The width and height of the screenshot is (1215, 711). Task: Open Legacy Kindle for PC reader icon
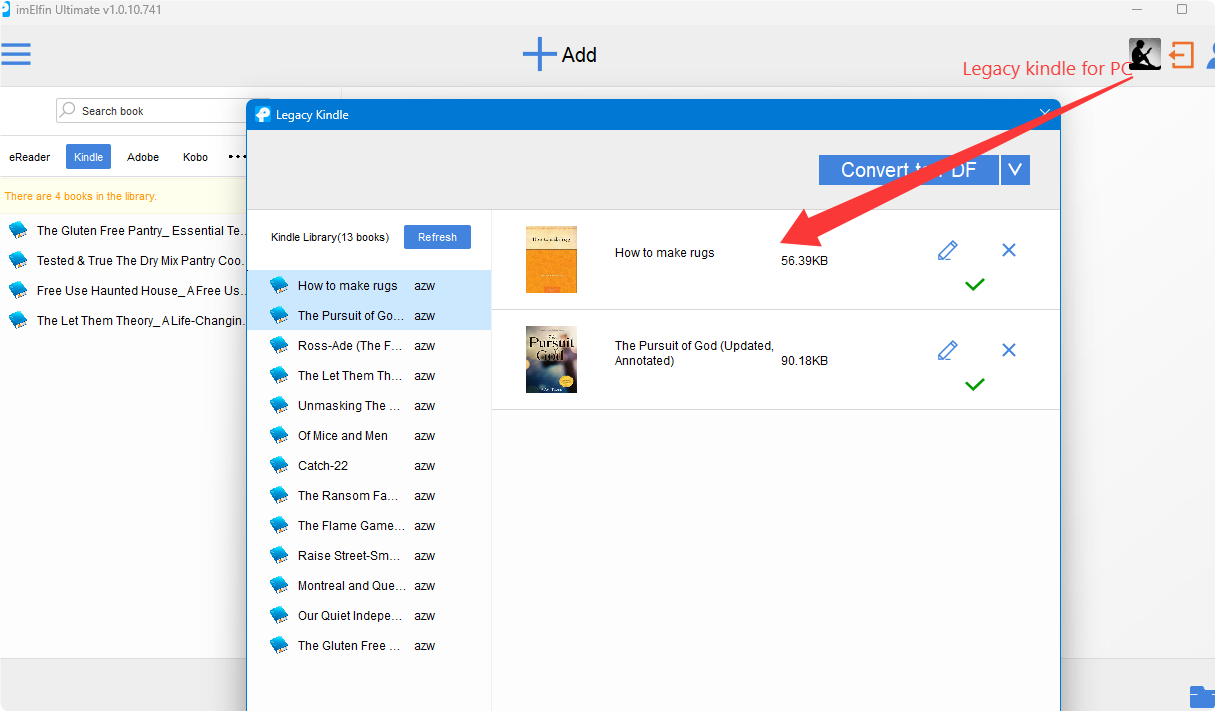tap(1145, 54)
